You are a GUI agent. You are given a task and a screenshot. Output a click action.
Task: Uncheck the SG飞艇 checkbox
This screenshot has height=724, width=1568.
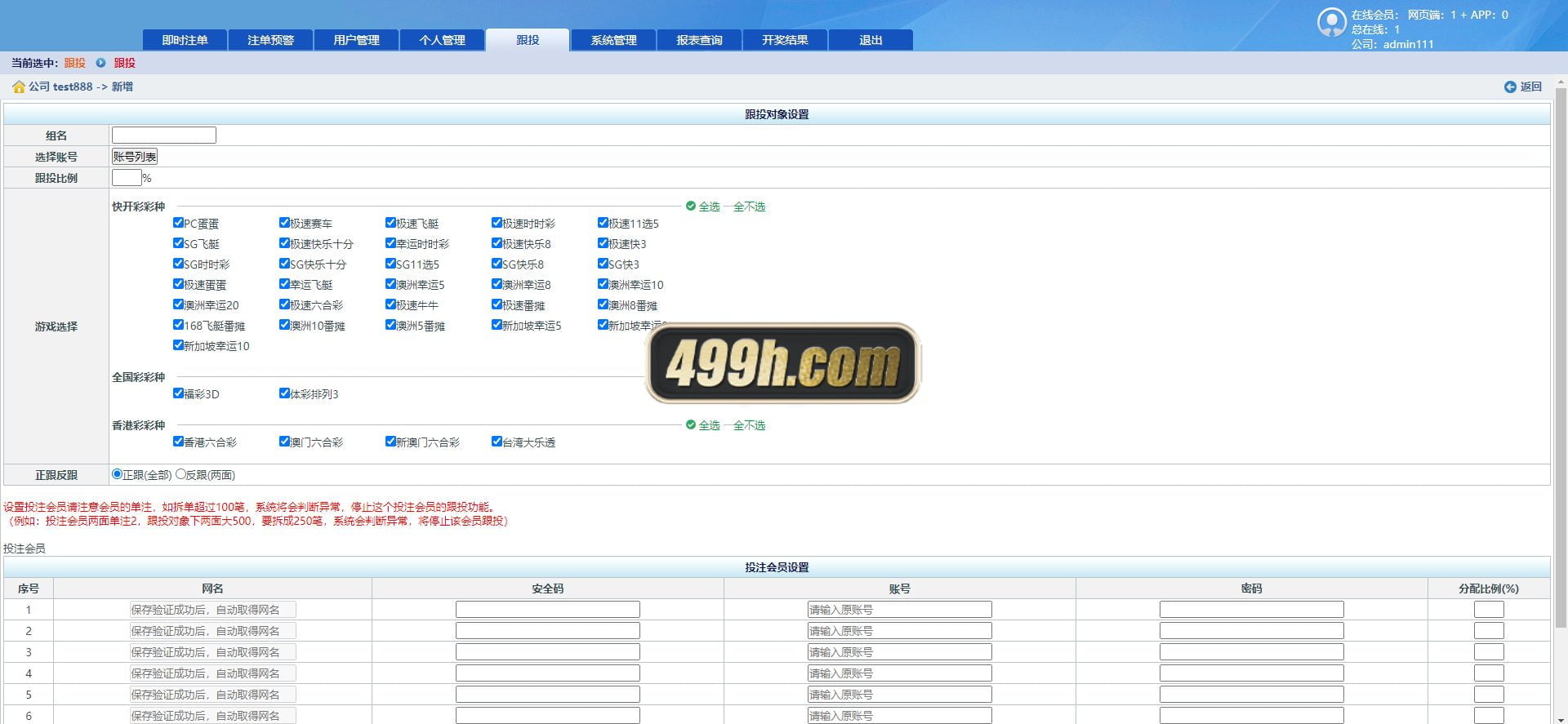[178, 242]
